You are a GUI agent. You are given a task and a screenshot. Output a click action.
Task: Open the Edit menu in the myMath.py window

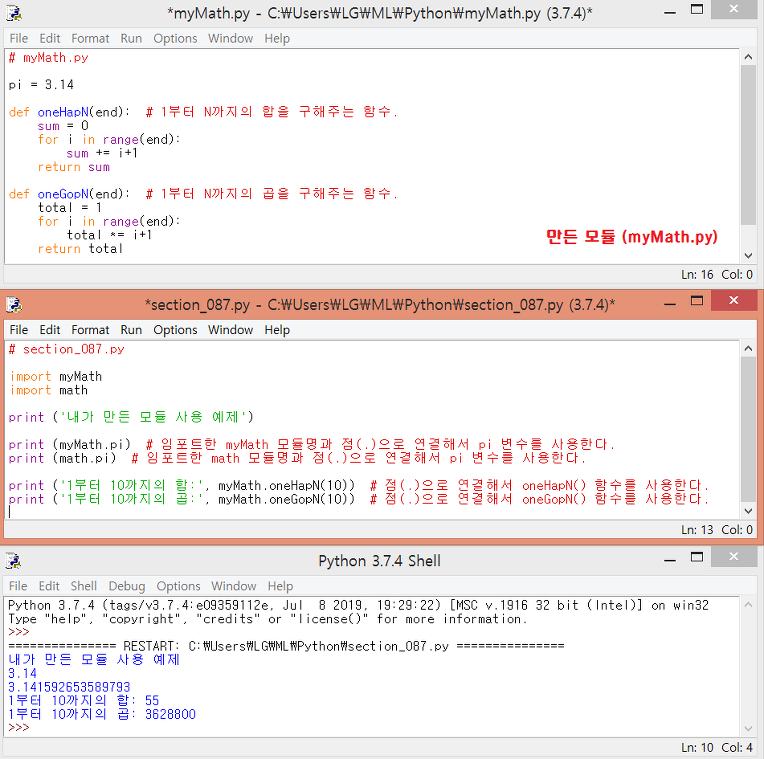pos(50,38)
